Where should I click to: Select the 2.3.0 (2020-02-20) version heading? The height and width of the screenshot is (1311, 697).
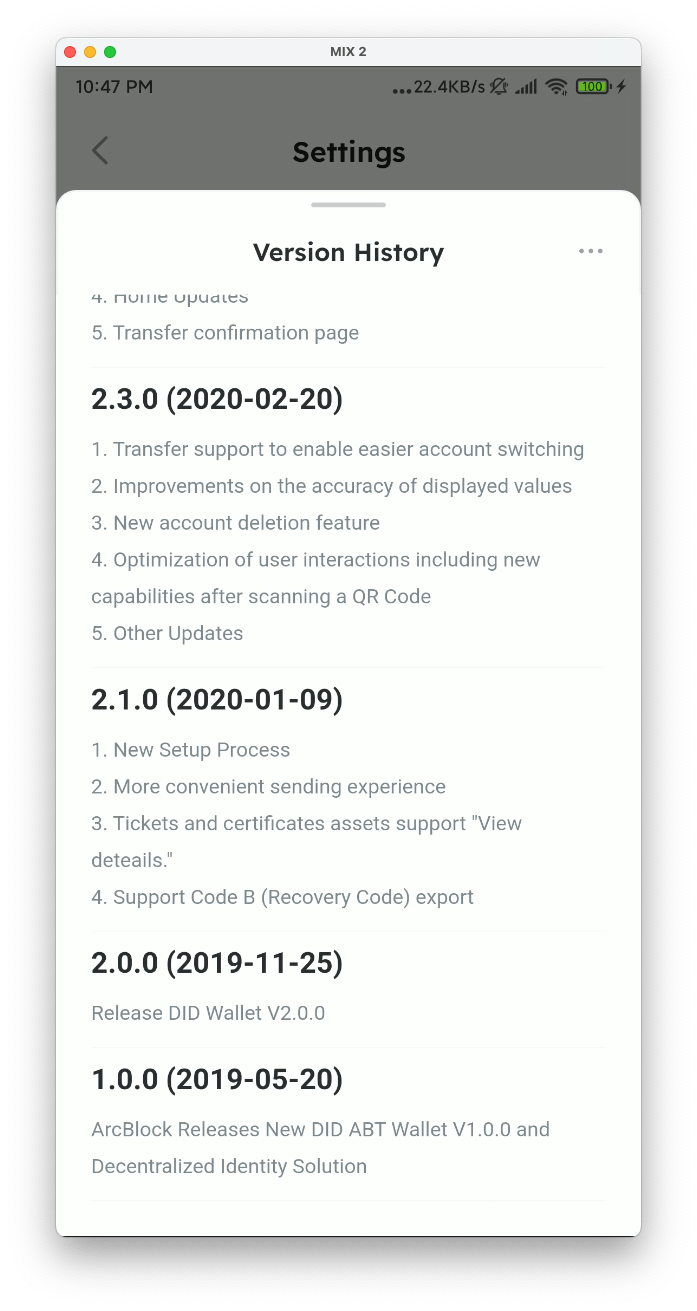click(x=217, y=399)
